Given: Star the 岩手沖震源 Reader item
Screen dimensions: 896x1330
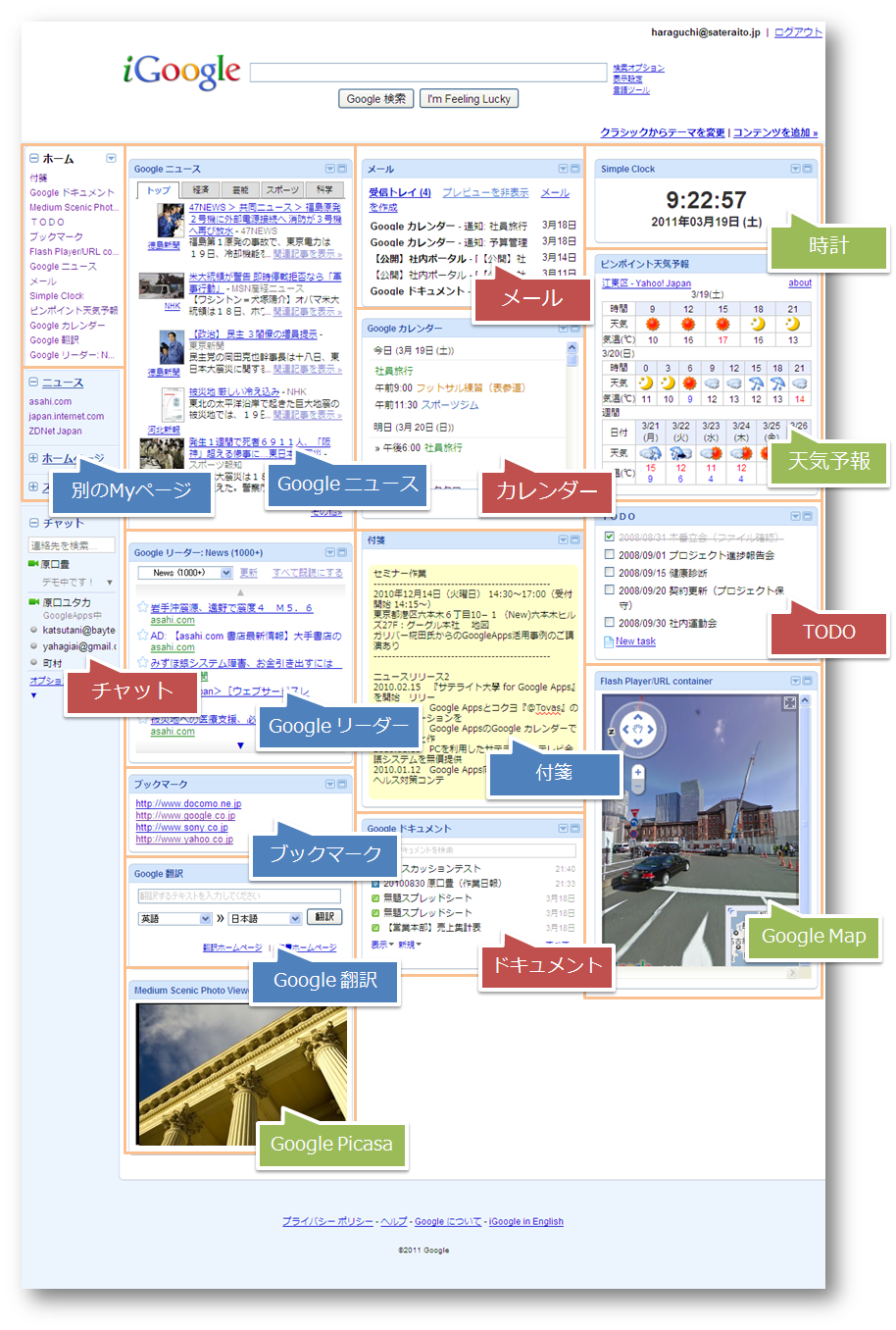Looking at the screenshot, I should (142, 608).
